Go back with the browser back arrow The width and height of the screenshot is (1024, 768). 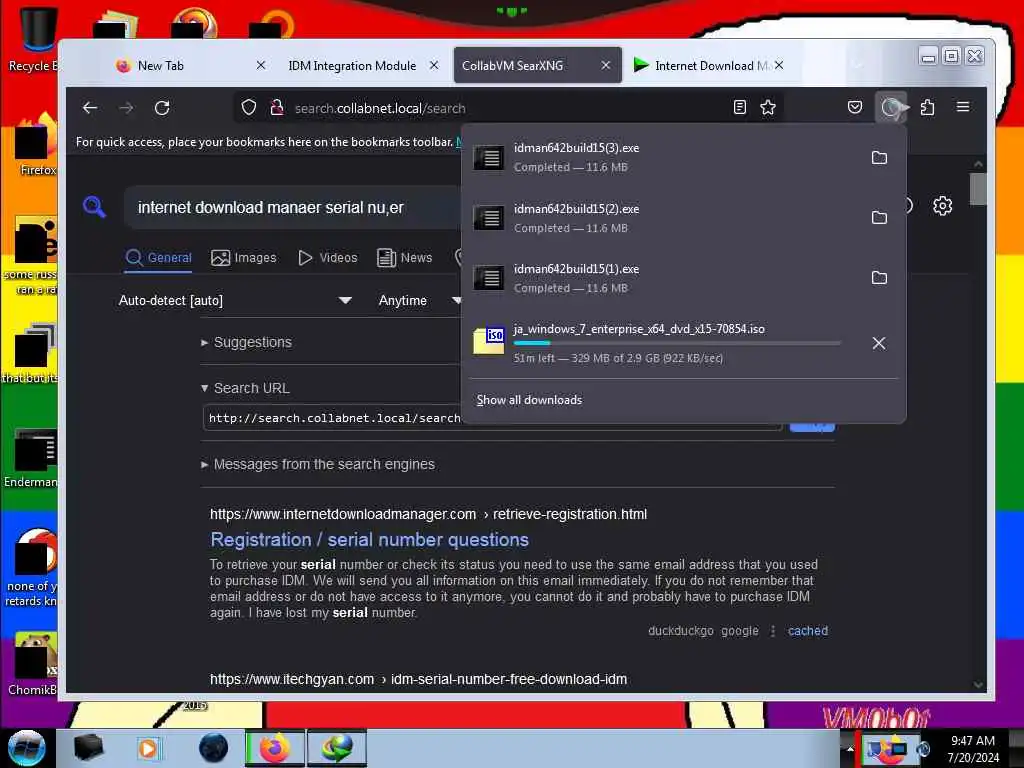90,108
